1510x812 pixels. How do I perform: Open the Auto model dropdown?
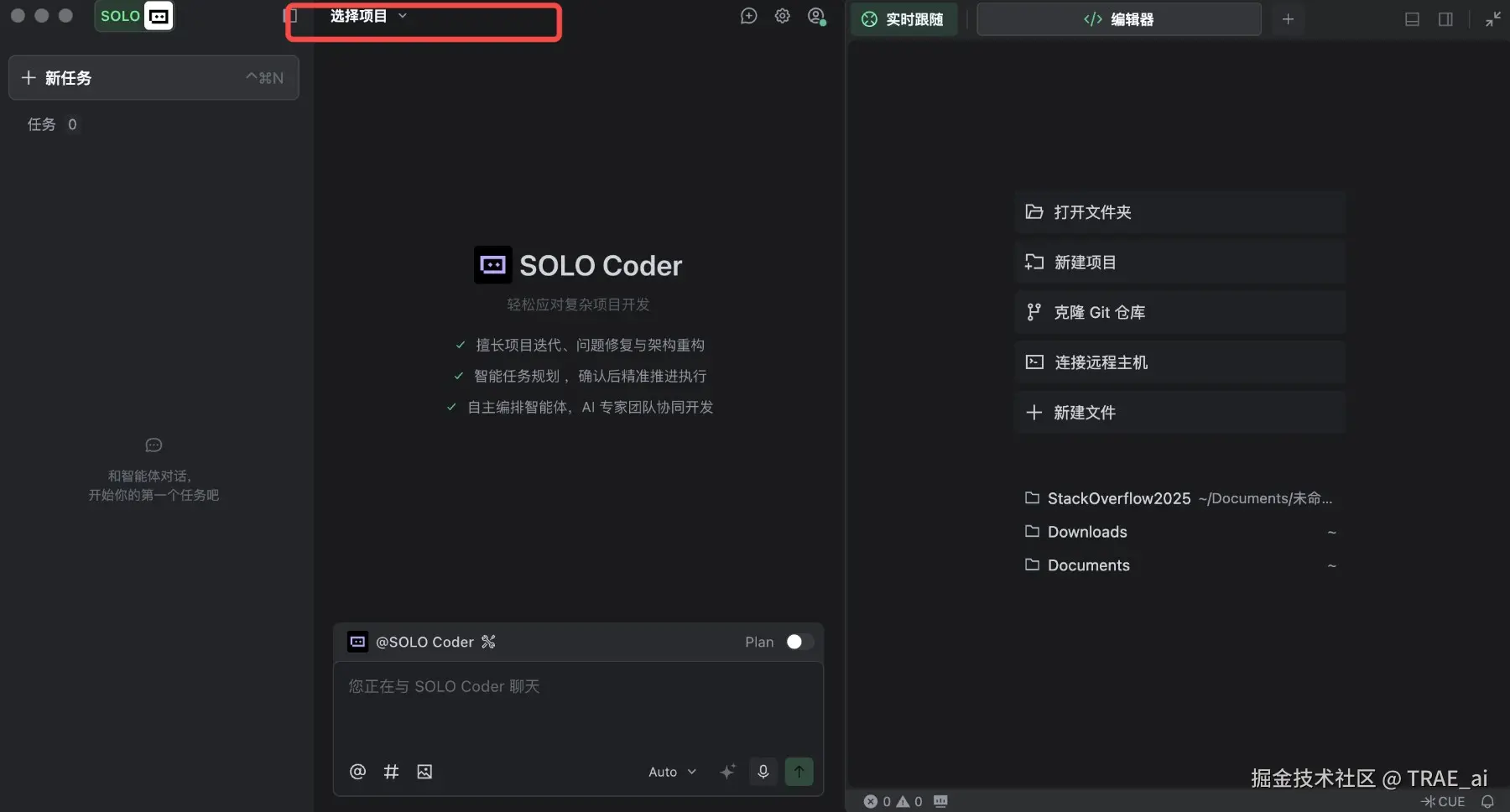point(672,772)
